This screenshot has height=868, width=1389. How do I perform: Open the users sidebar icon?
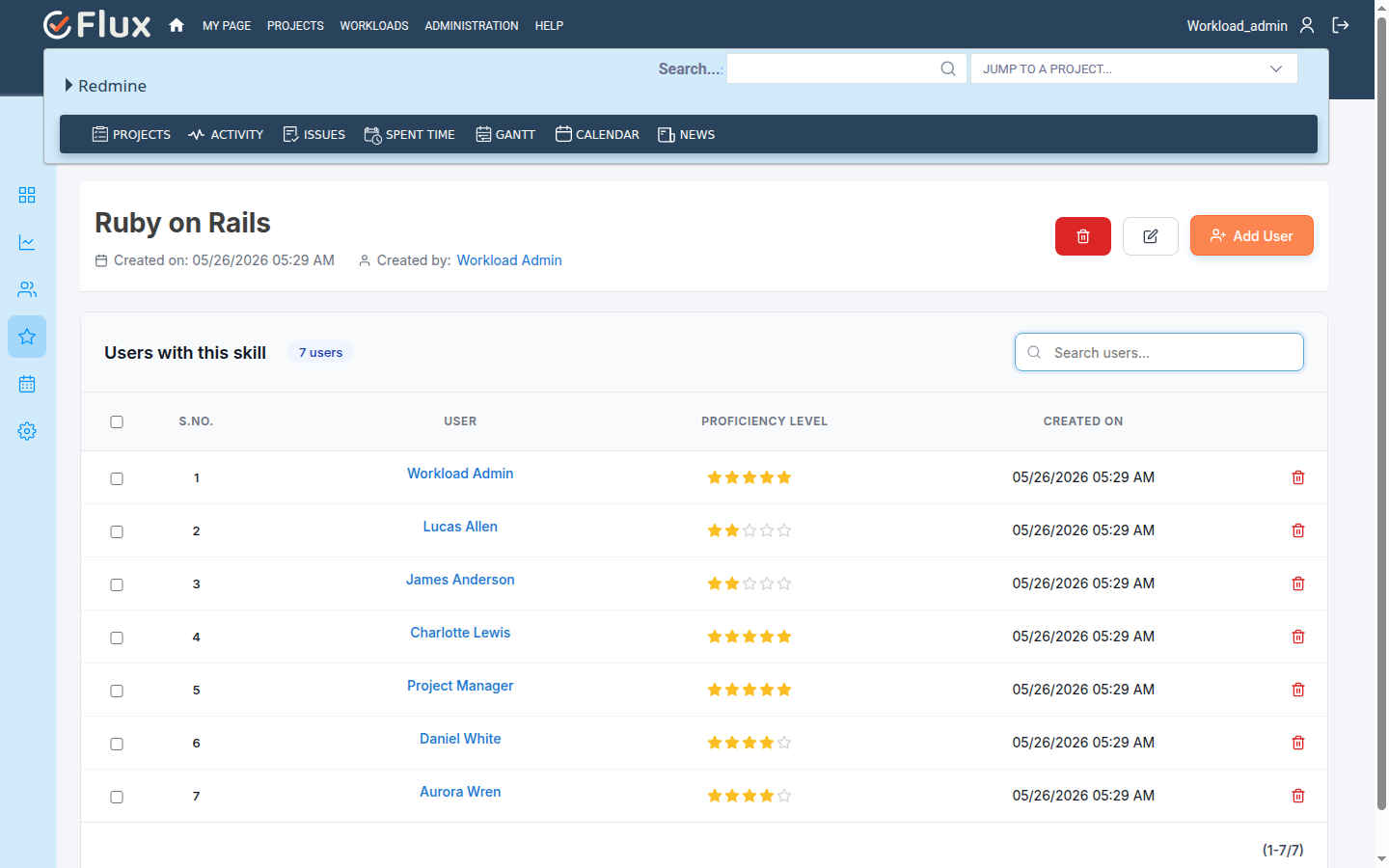click(27, 289)
